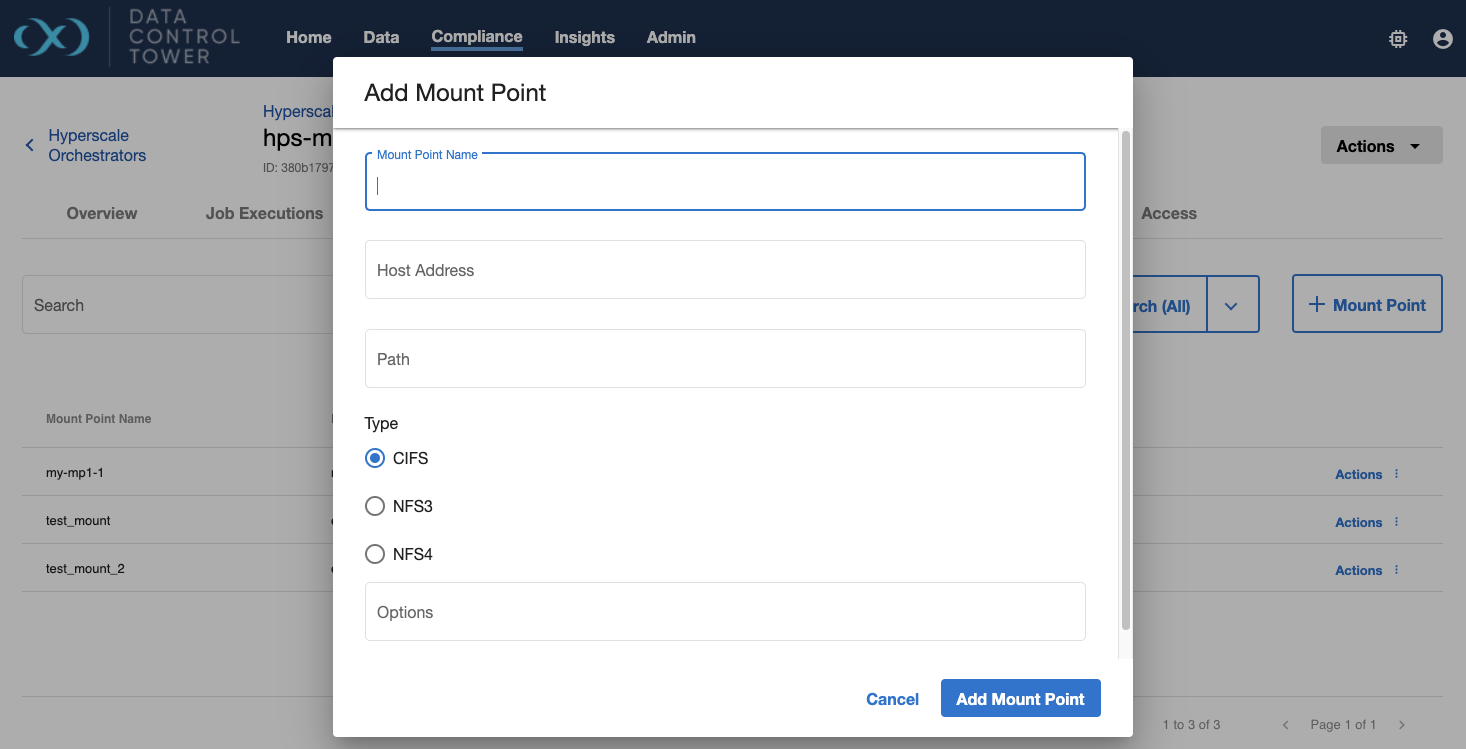The image size is (1466, 749).
Task: Open kebab menu for my-mp1-1 row
Action: click(x=1397, y=474)
